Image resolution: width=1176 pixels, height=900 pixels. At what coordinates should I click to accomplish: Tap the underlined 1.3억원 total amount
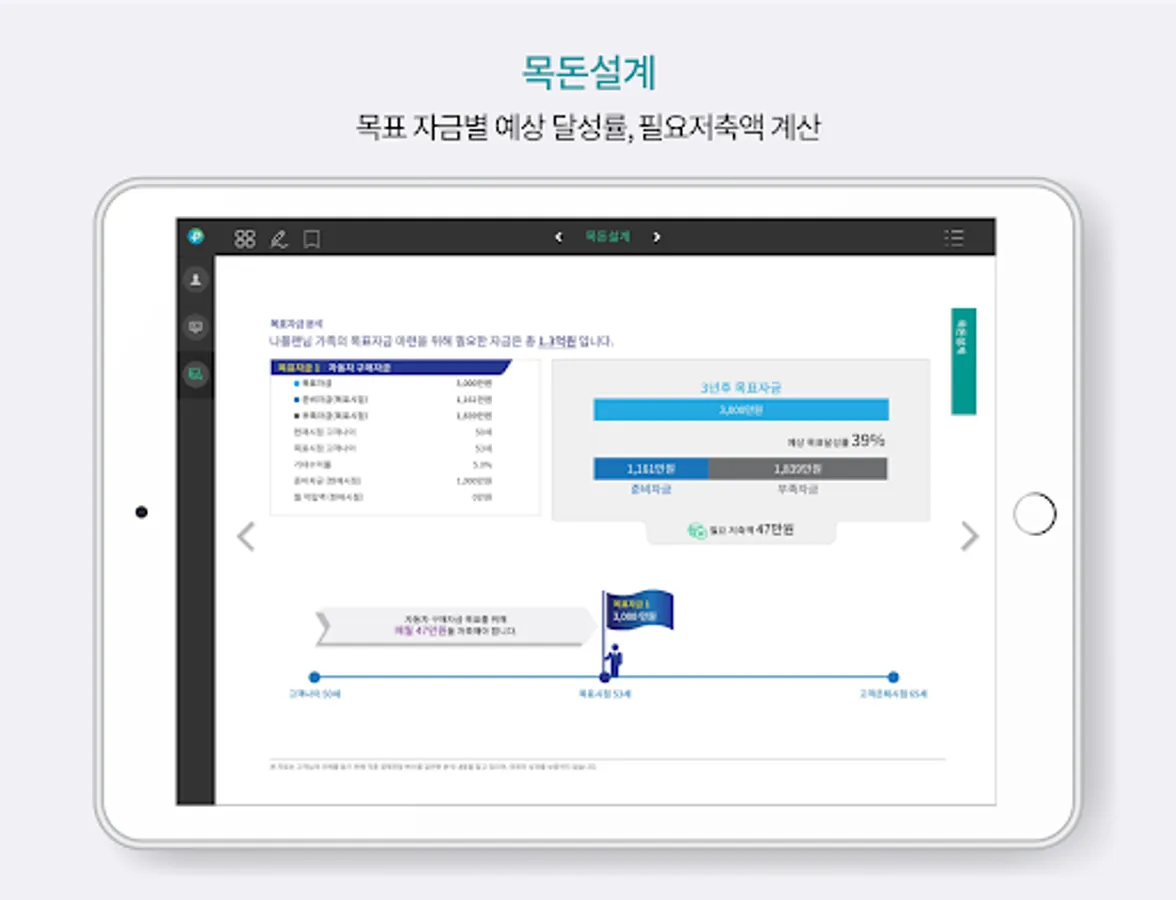(x=557, y=341)
